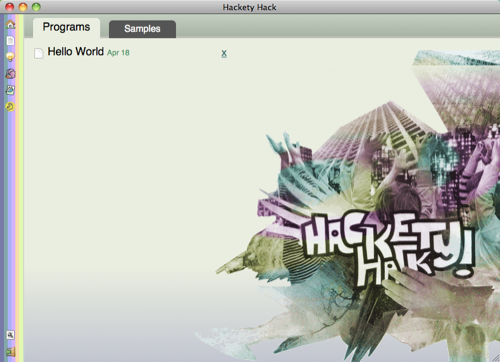Image resolution: width=500 pixels, height=362 pixels.
Task: Click the Apr 18 date label
Action: [x=118, y=53]
